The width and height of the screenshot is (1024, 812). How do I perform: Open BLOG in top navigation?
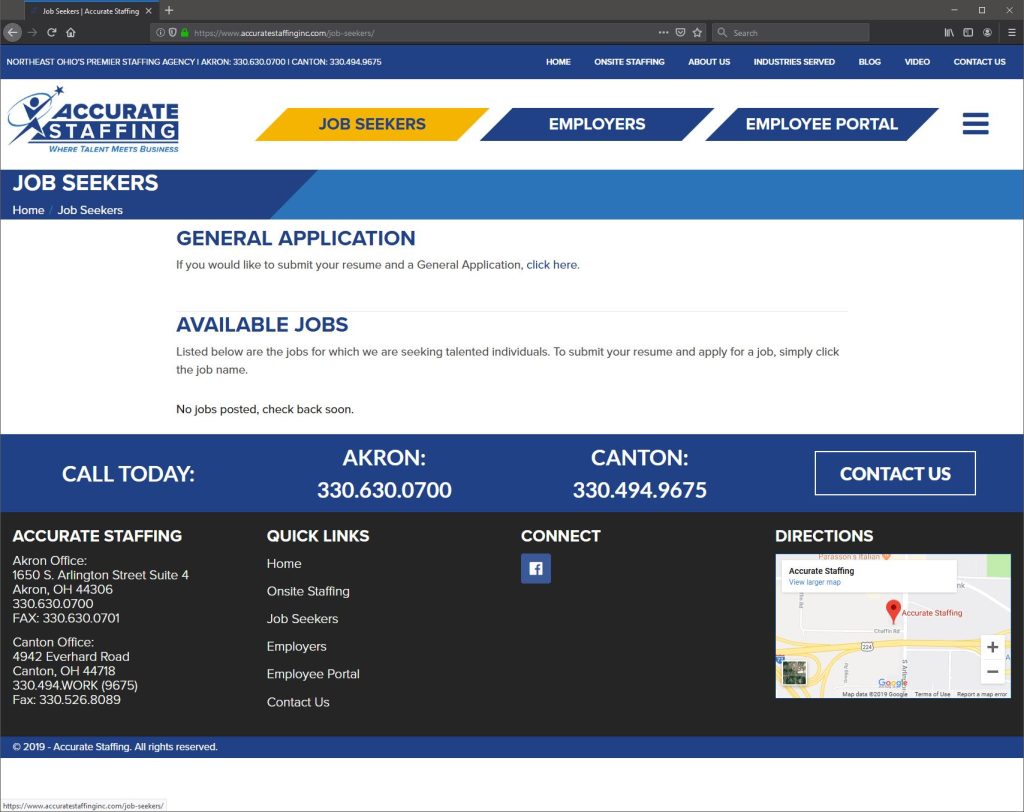[x=869, y=62]
